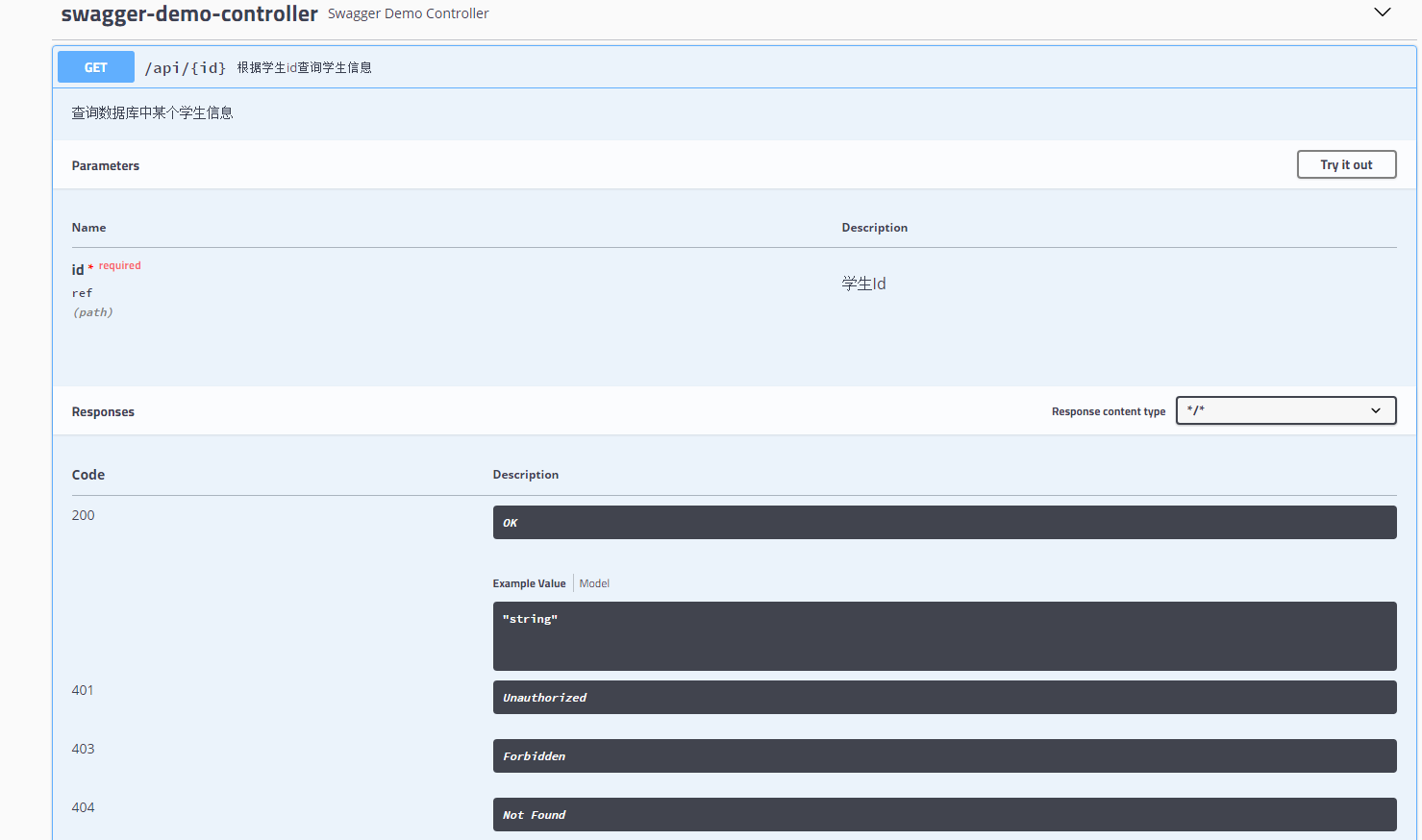Click the Parameters section header
The height and width of the screenshot is (840, 1422).
pos(106,165)
